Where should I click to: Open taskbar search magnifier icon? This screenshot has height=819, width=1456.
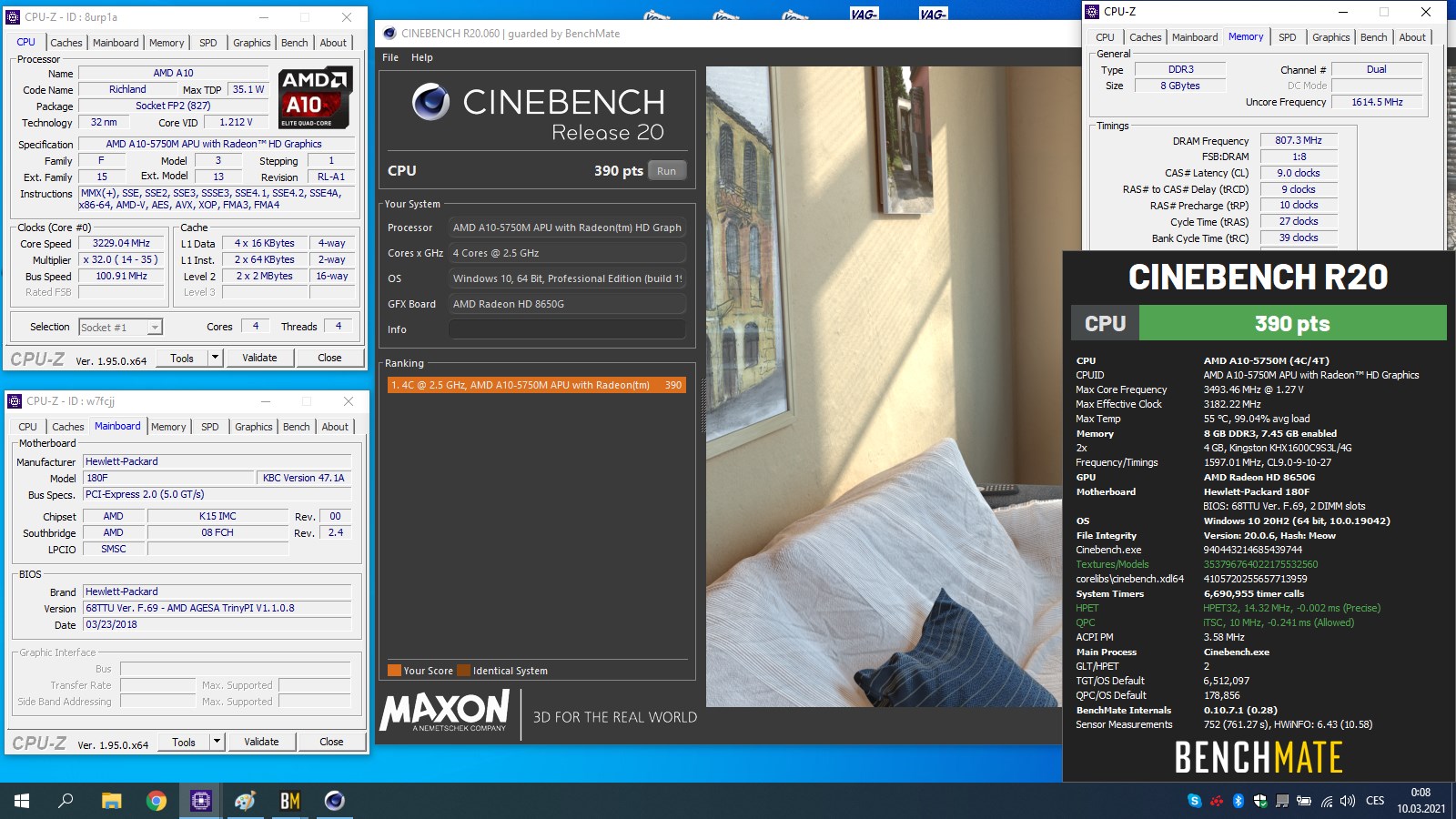(x=66, y=801)
